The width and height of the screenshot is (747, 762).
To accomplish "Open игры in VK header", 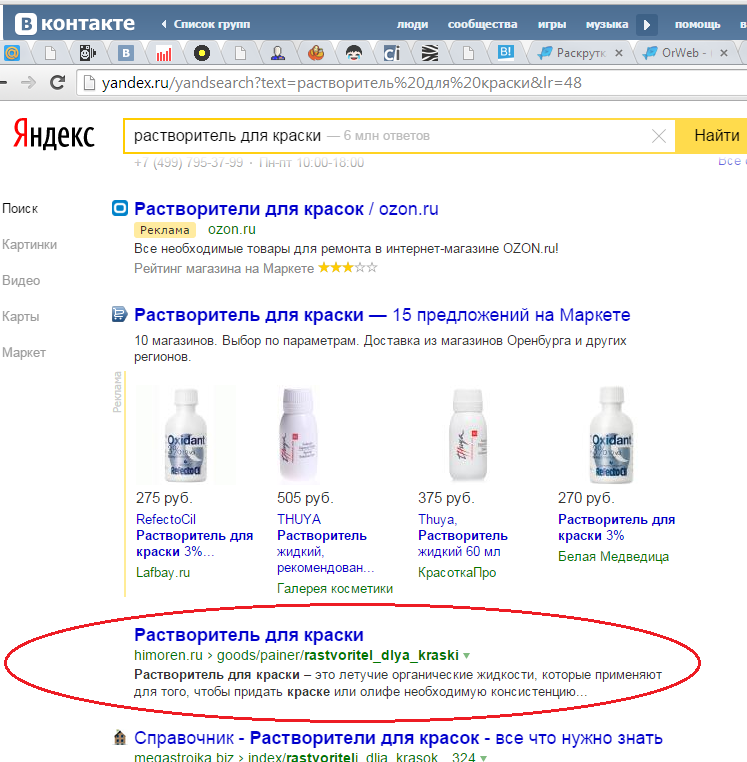I will tap(552, 24).
